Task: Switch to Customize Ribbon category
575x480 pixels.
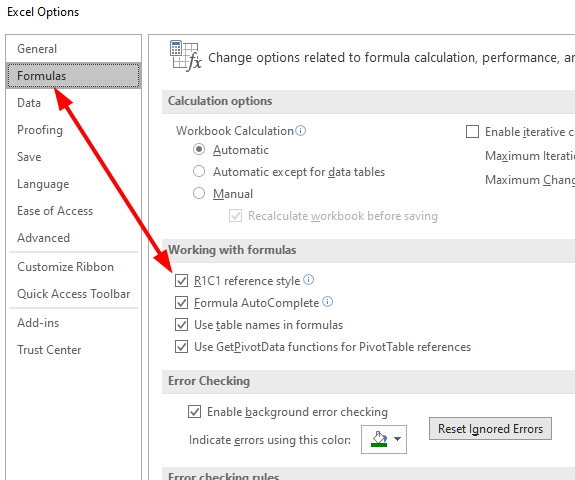Action: (x=65, y=267)
